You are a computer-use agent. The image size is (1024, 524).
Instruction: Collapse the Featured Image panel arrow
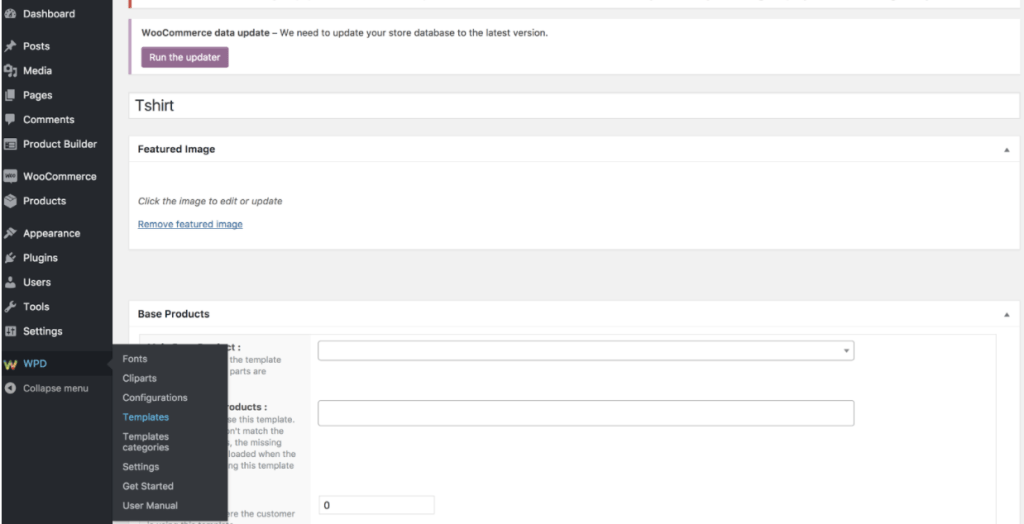[1005, 149]
